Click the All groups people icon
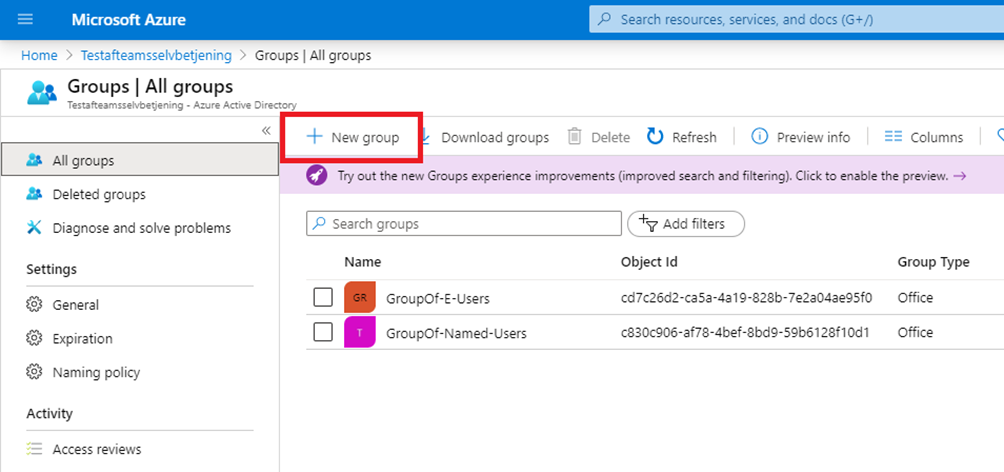The image size is (1004, 472). (34, 160)
